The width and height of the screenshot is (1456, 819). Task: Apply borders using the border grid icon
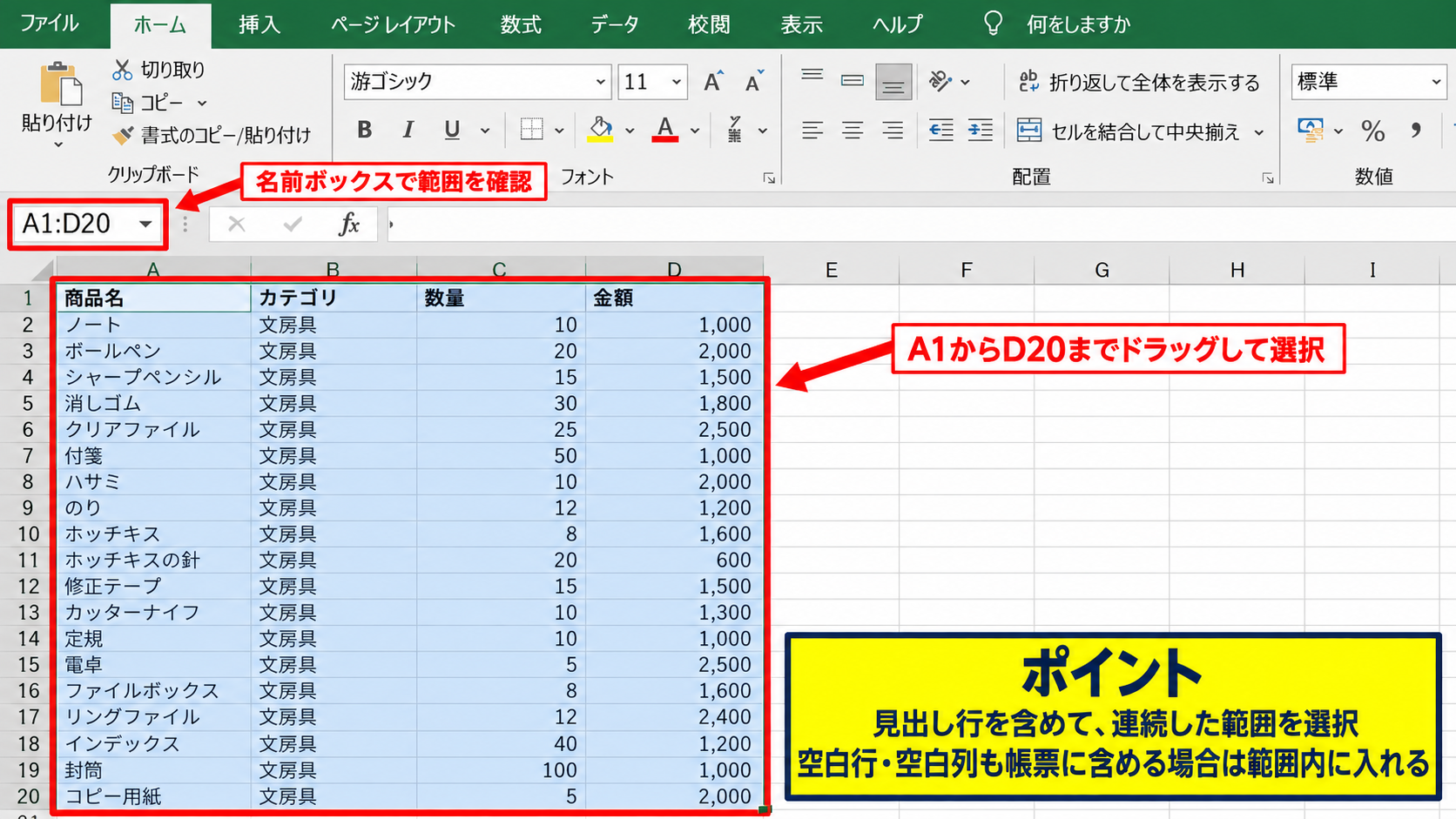click(531, 131)
